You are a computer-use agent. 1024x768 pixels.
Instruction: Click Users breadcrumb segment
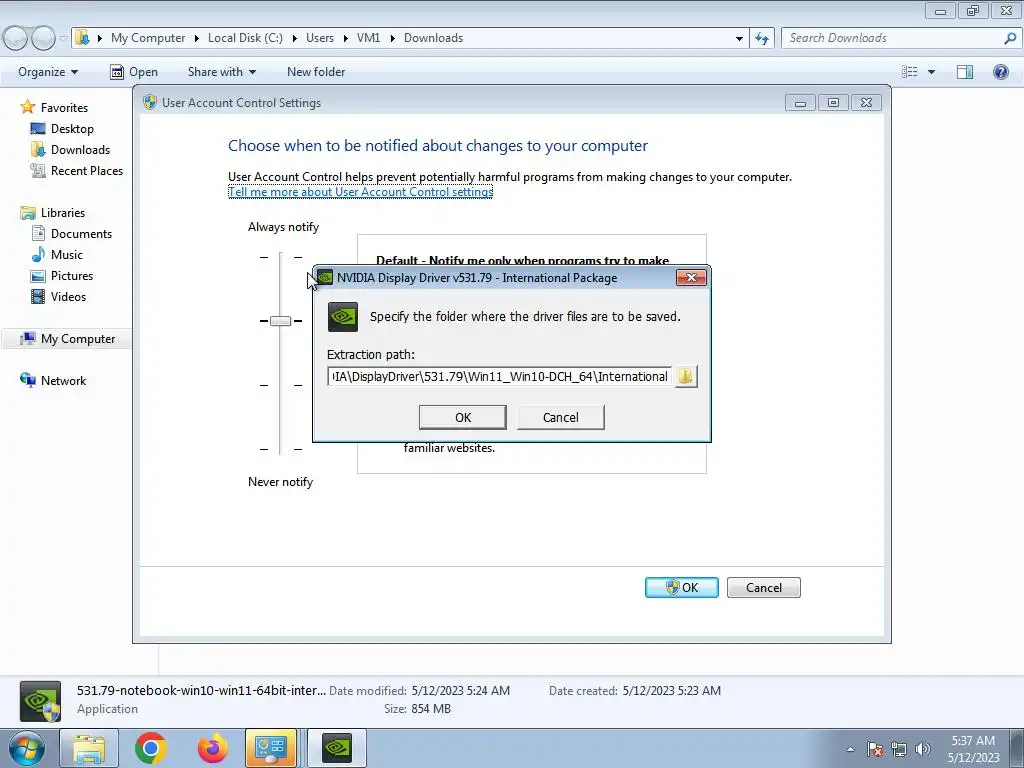point(320,38)
